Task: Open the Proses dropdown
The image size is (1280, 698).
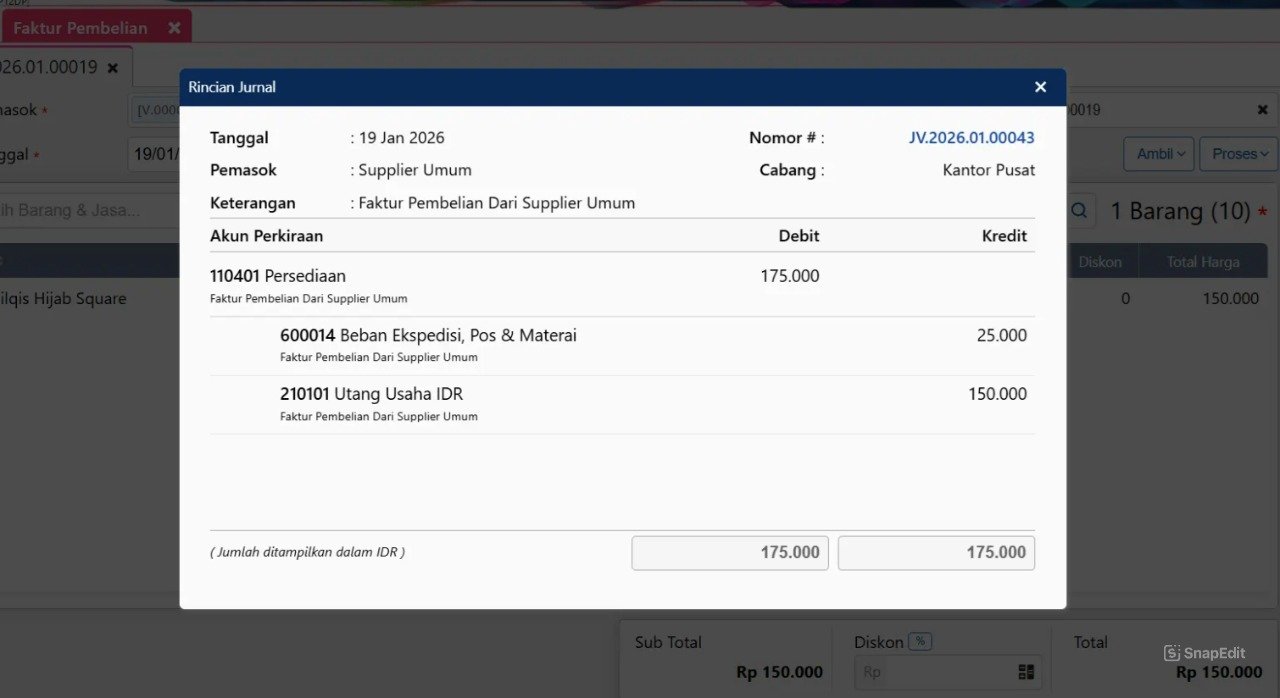Action: (x=1239, y=154)
